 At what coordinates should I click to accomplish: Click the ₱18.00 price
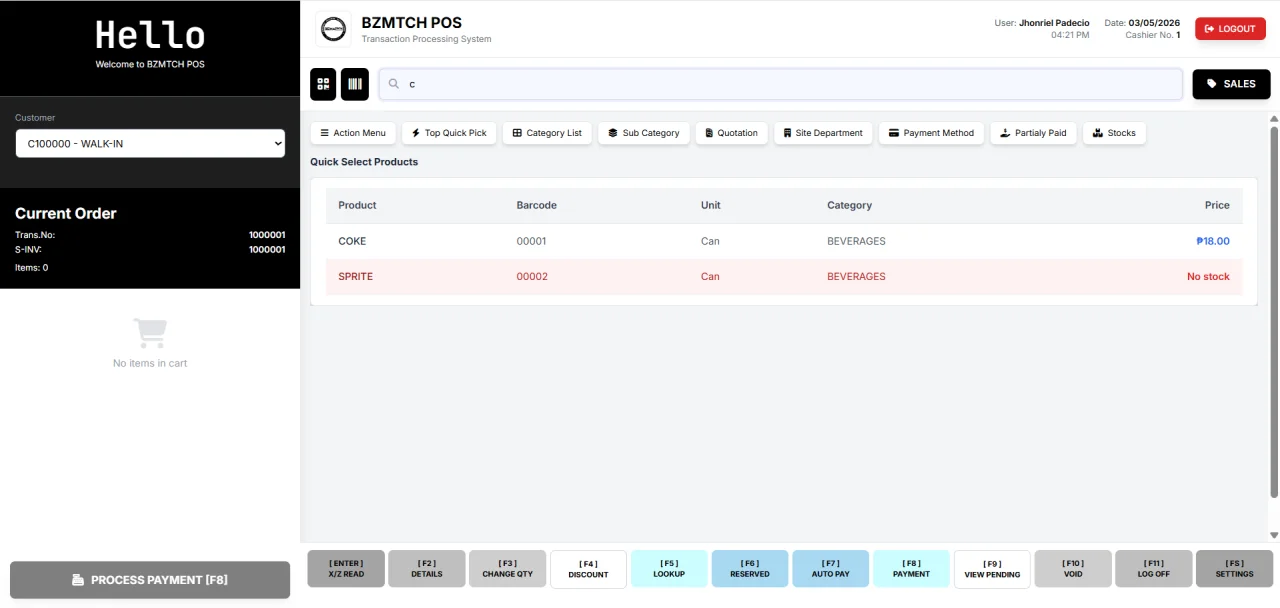click(1213, 241)
